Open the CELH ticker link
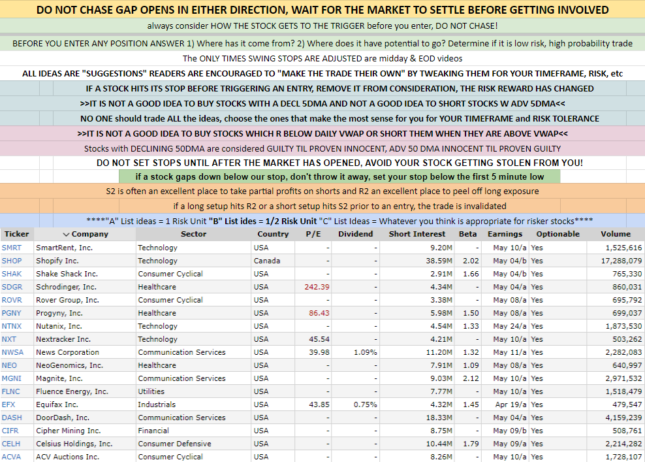This screenshot has height=462, width=645. [x=11, y=444]
